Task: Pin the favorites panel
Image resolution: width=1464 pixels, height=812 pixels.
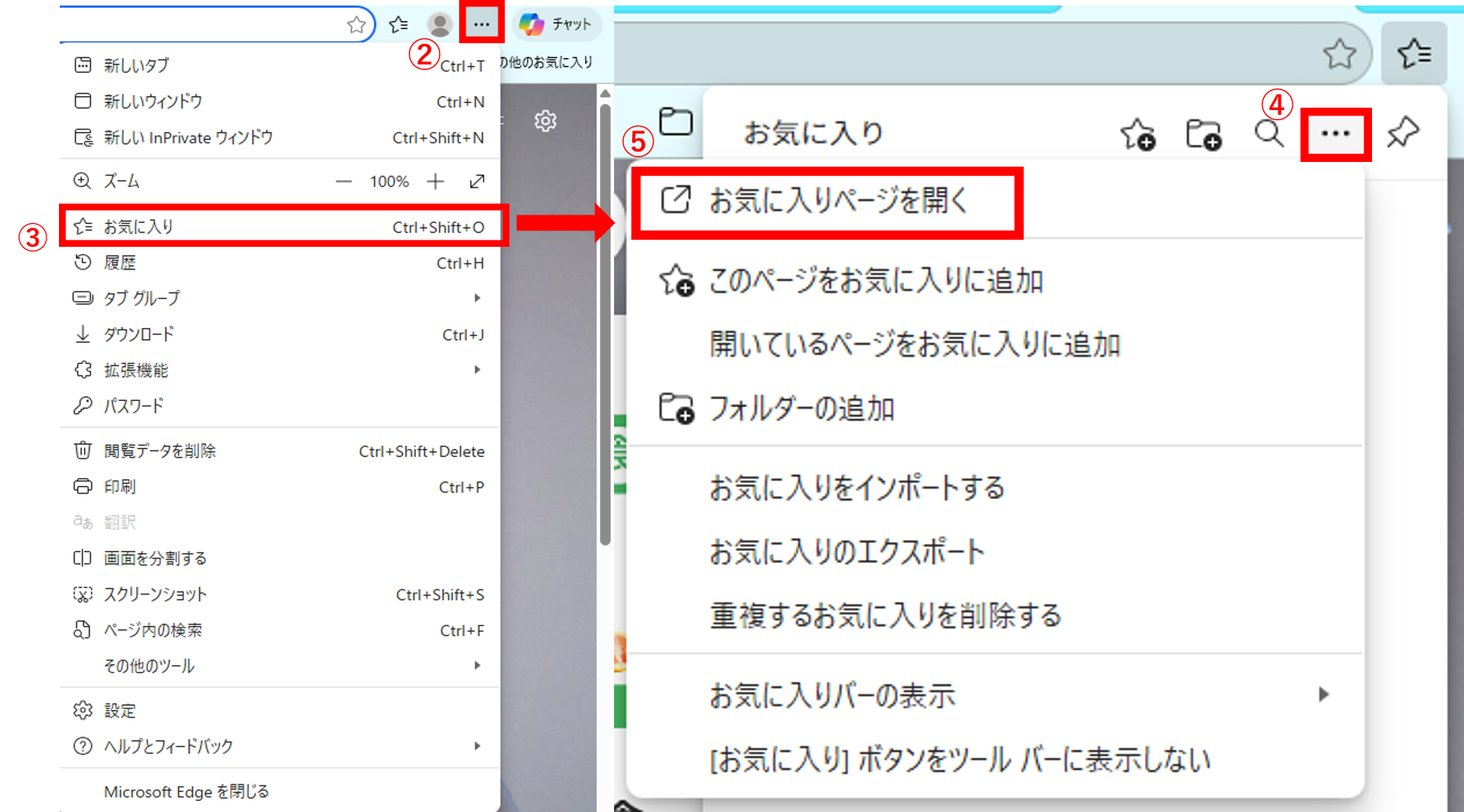Action: pos(1403,133)
